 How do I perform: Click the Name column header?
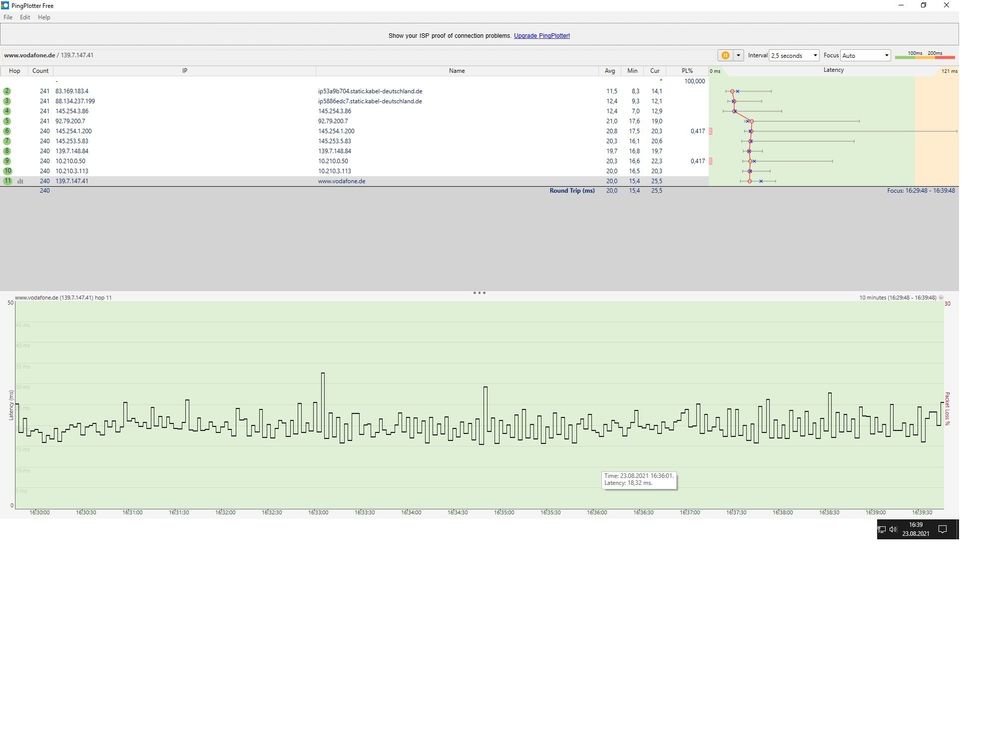tap(457, 71)
